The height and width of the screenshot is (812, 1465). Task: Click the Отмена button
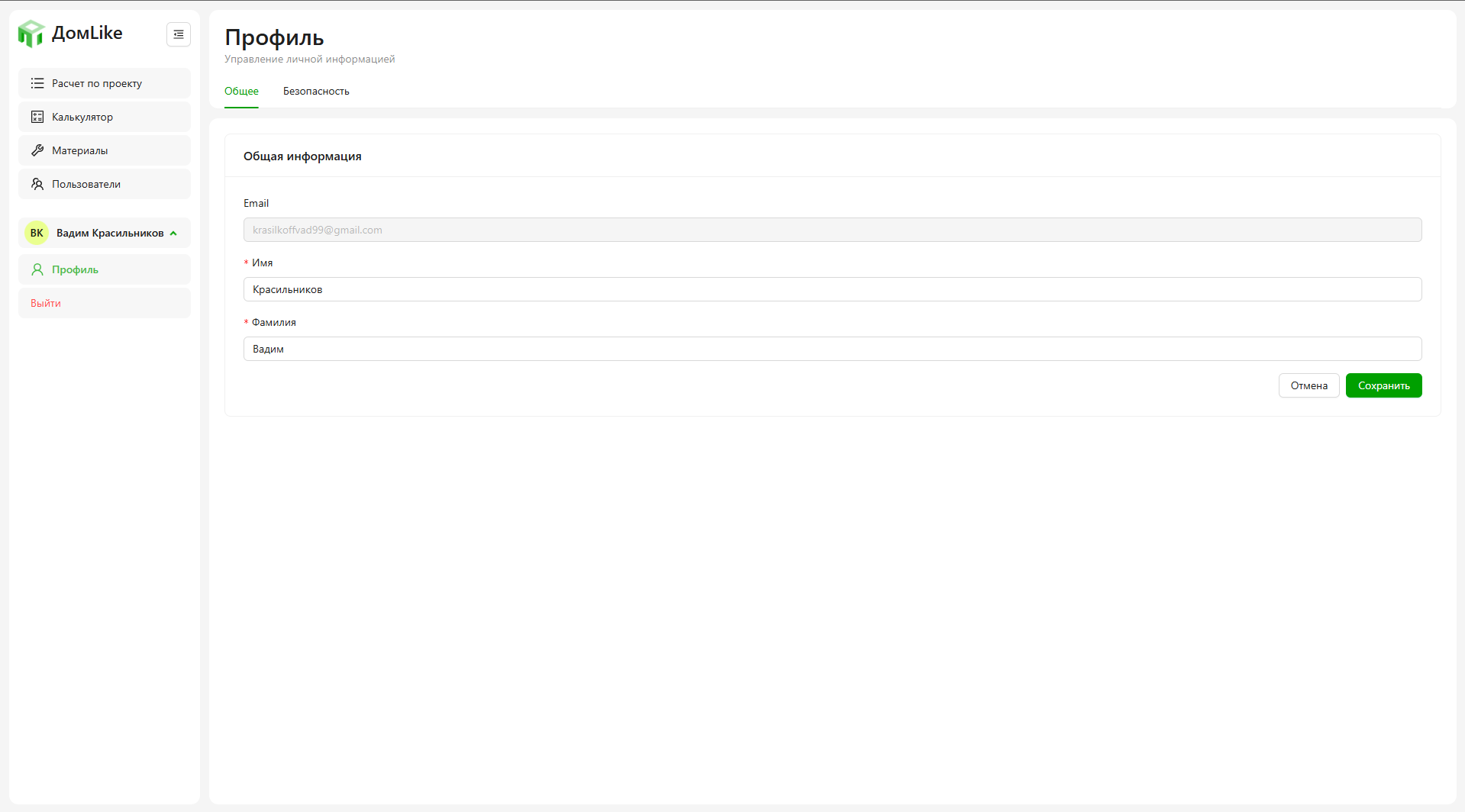pyautogui.click(x=1308, y=385)
